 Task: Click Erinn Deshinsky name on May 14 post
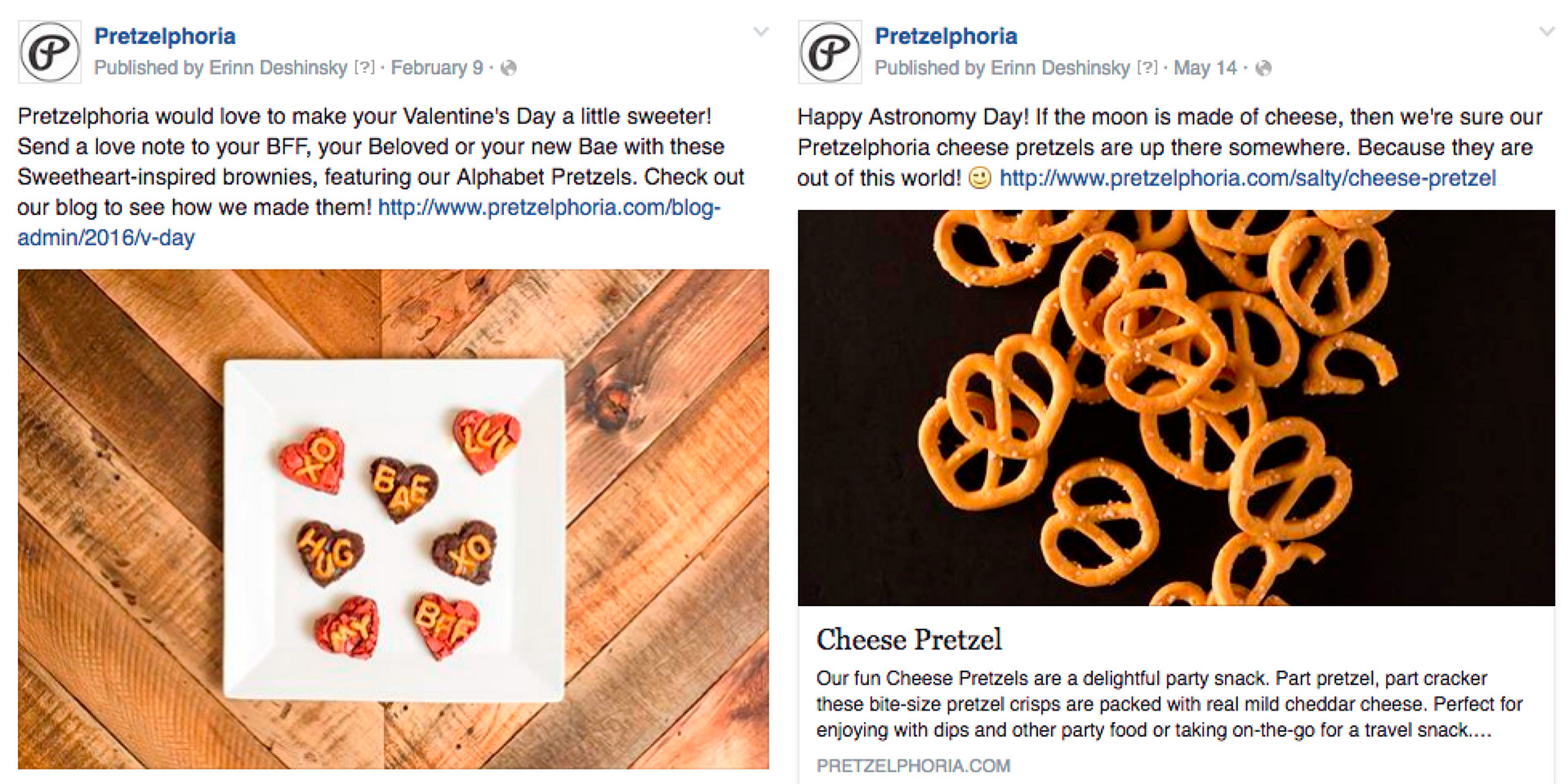coord(1059,68)
